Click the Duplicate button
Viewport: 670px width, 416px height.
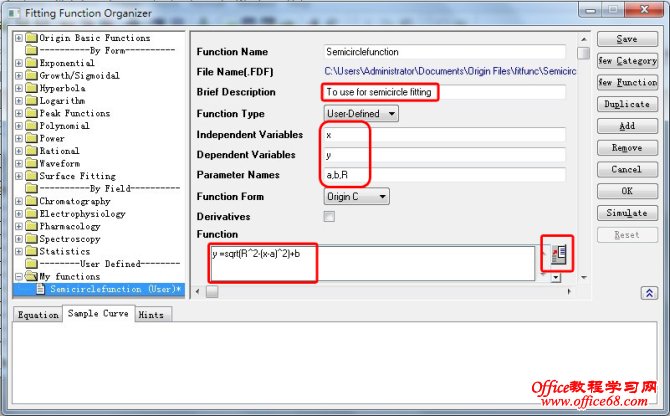[627, 104]
